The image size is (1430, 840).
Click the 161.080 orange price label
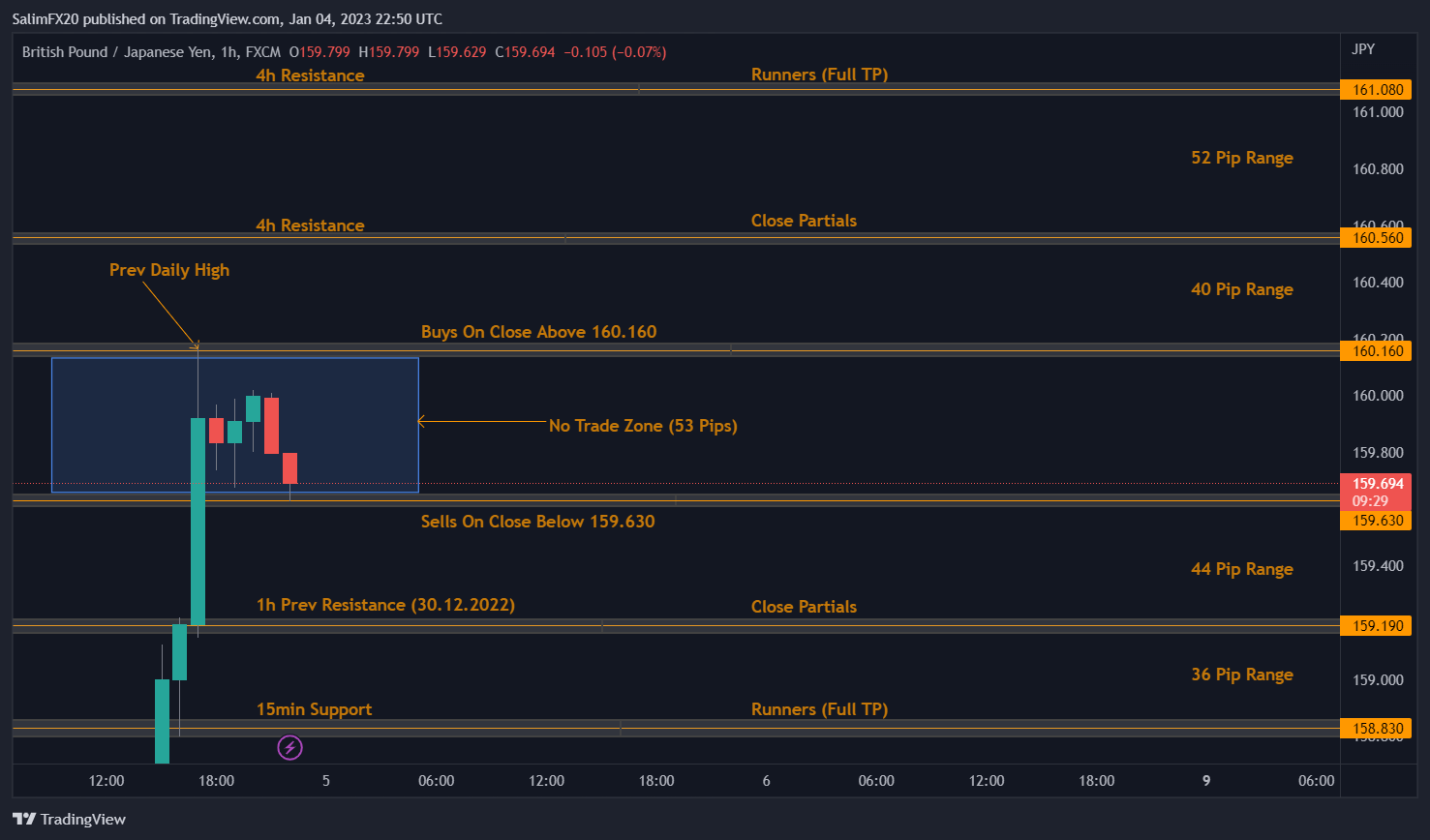1376,90
